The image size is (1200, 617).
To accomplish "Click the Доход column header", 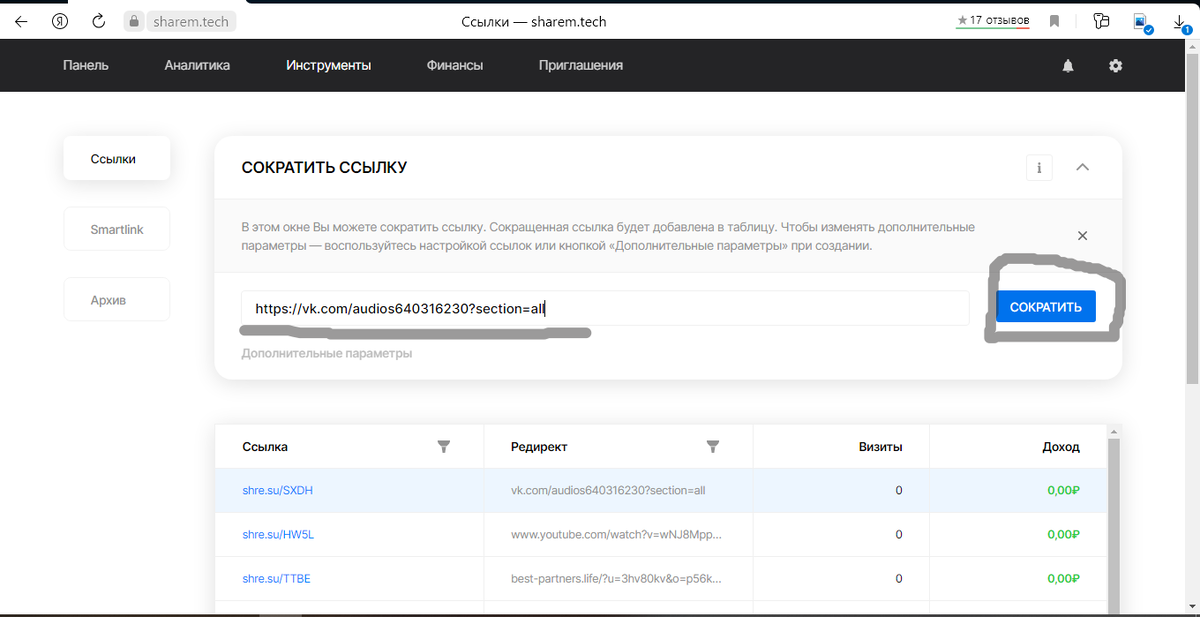I will coord(1061,447).
